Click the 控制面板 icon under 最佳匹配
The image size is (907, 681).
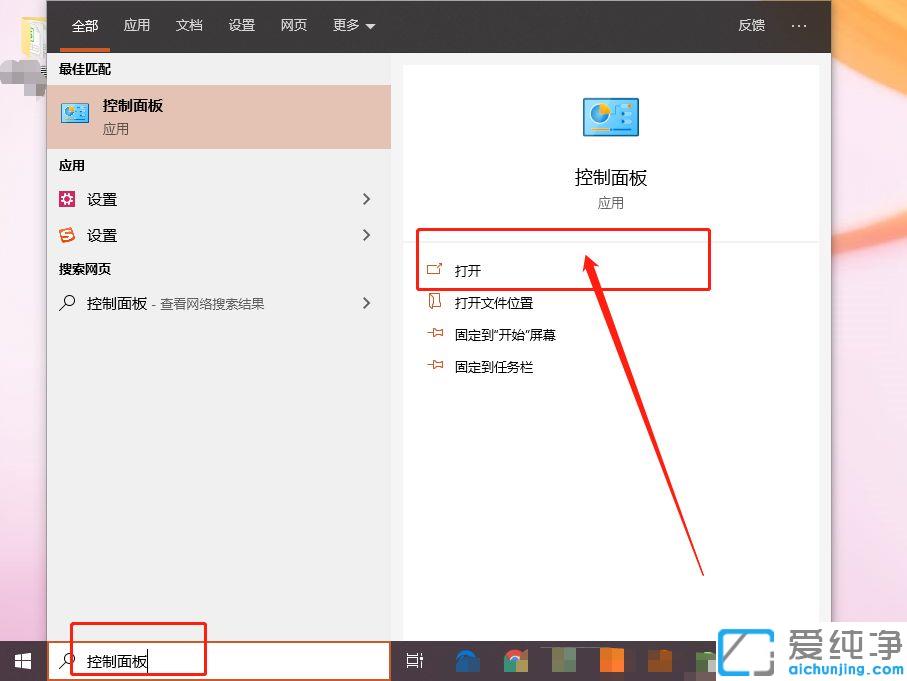coord(74,112)
